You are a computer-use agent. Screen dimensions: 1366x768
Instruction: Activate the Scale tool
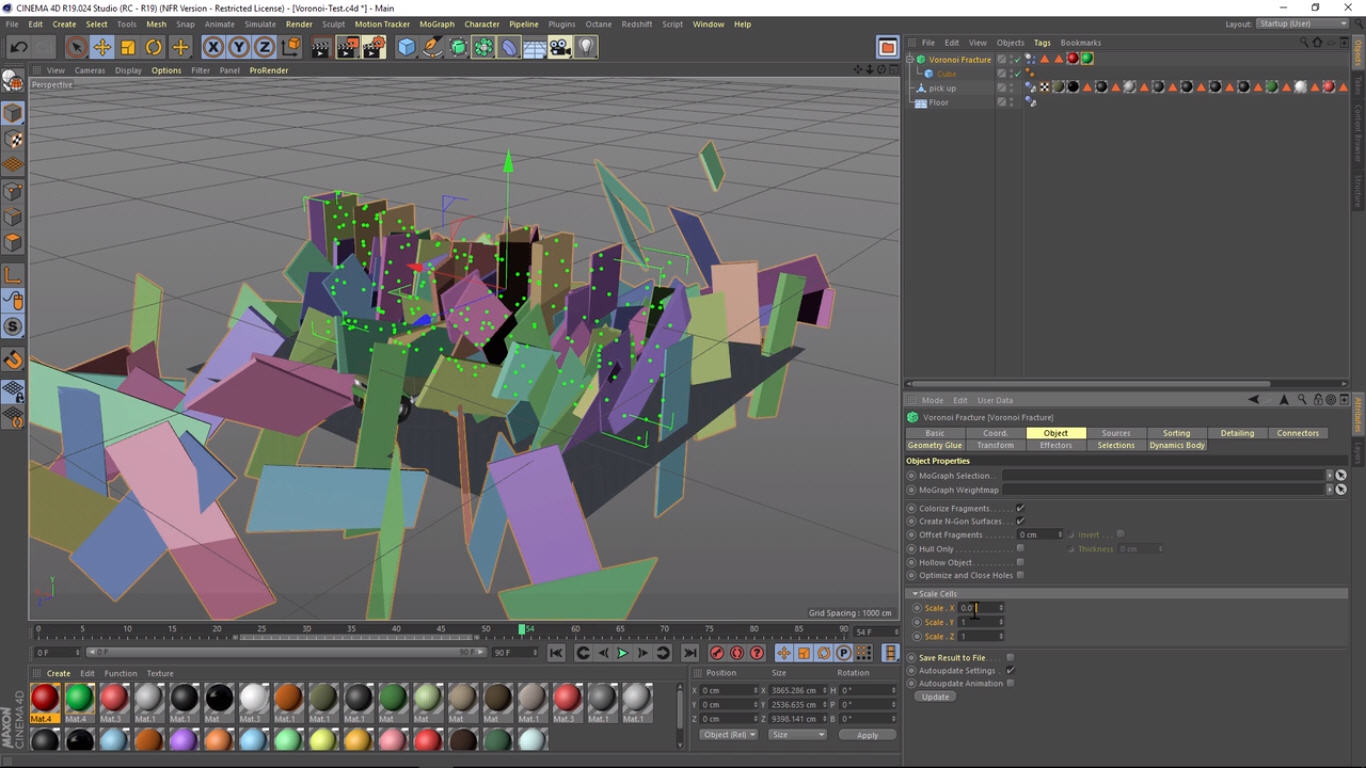coord(128,47)
